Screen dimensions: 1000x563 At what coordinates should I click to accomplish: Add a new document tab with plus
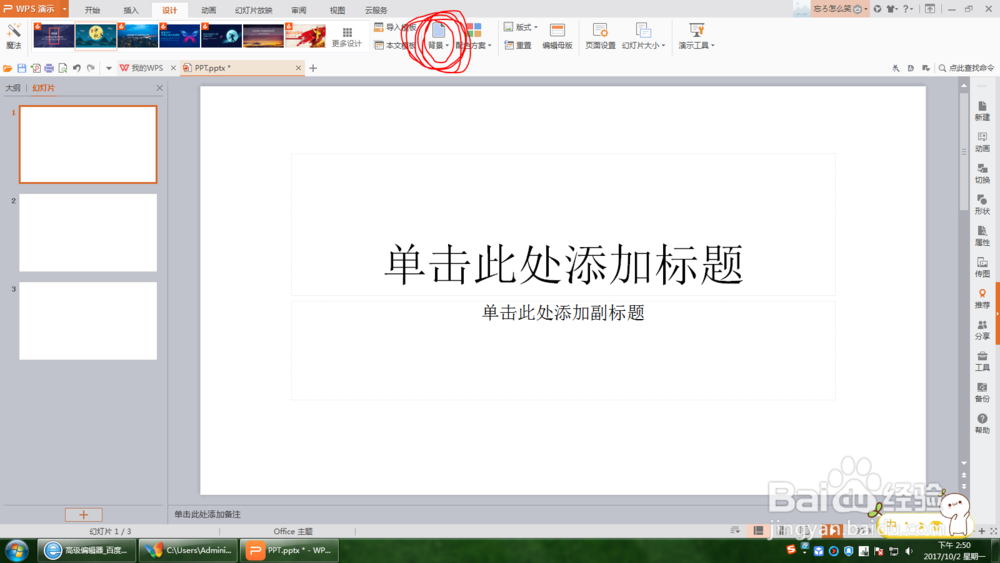pyautogui.click(x=313, y=68)
